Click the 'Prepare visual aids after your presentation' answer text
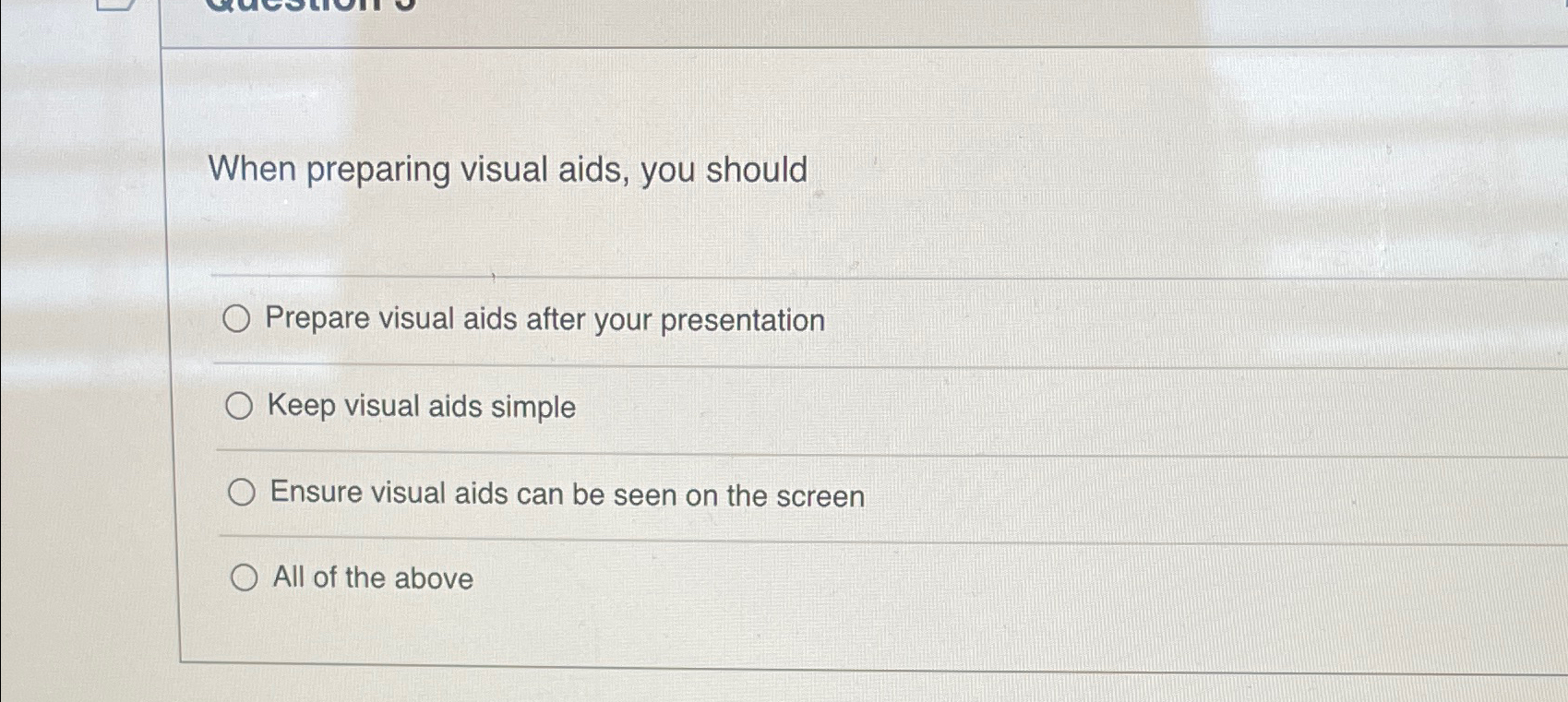 (546, 320)
